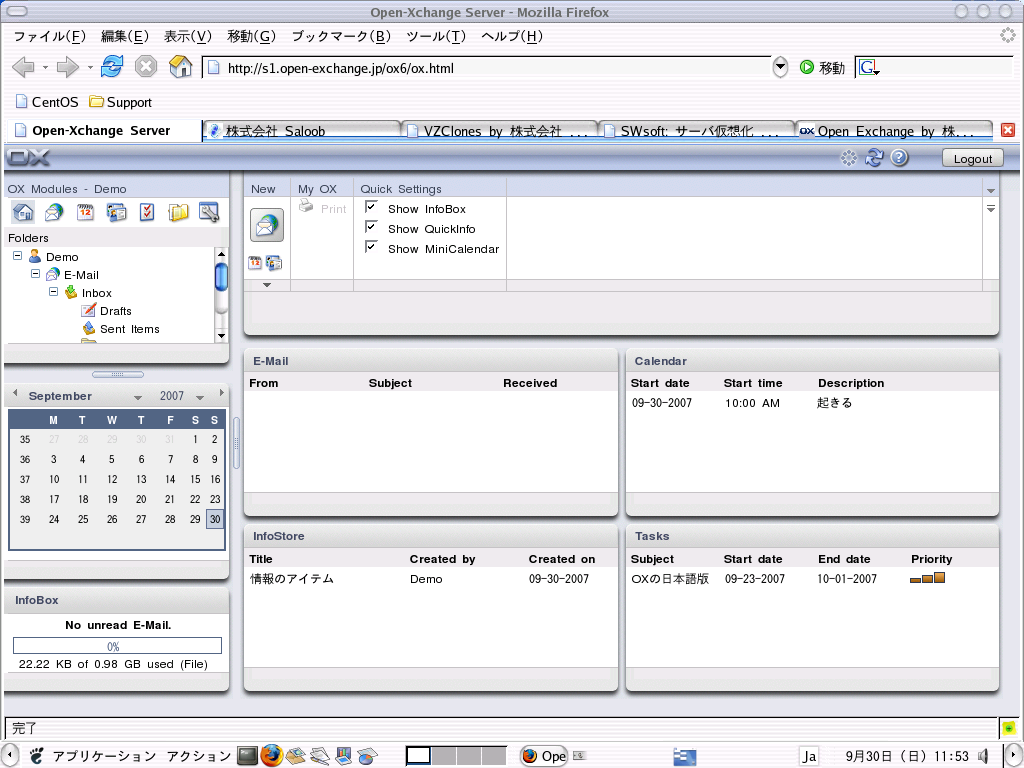Open ファイル(F) menu

[x=50, y=37]
